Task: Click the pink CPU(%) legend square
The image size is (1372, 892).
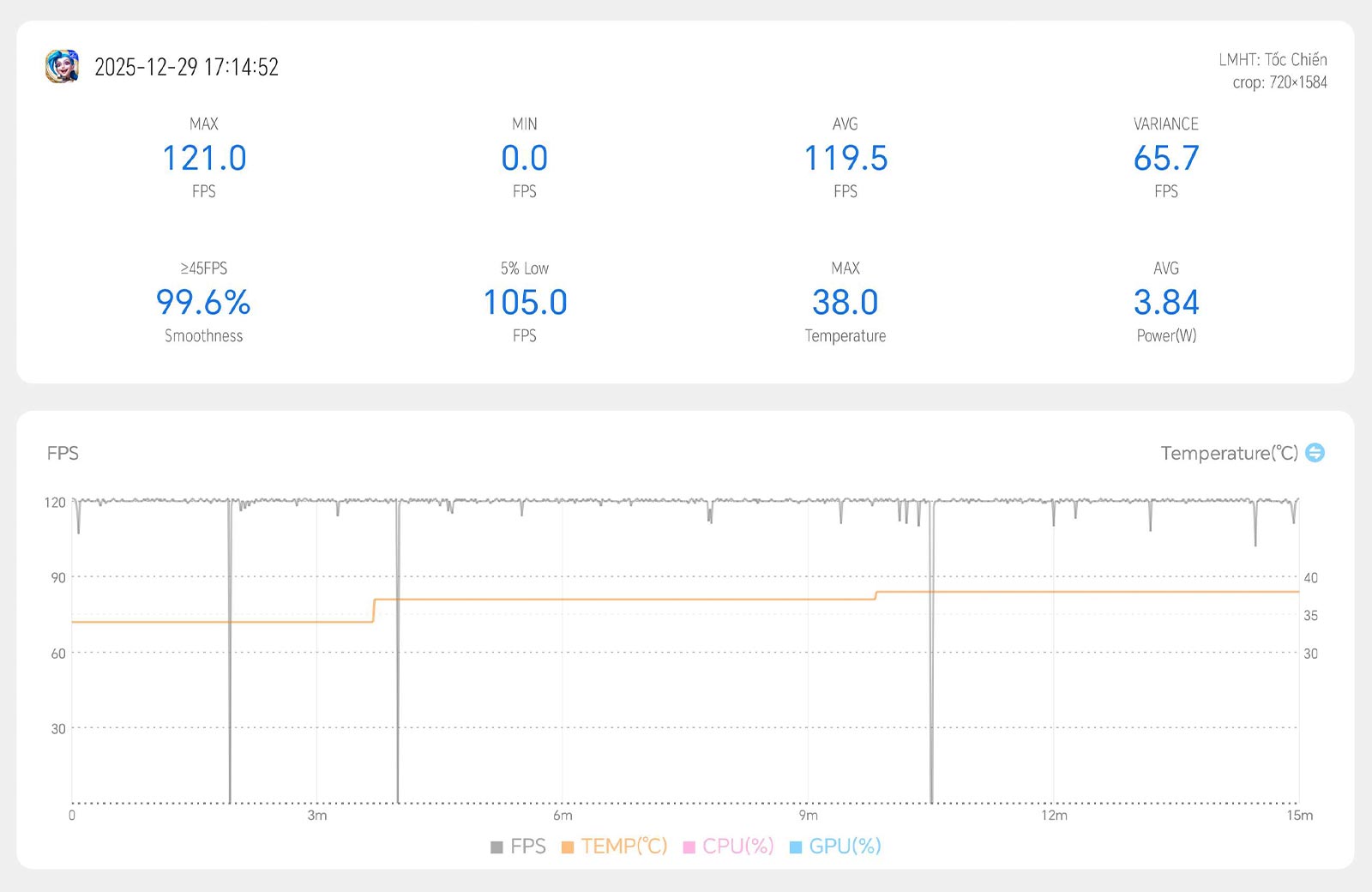Action: click(689, 847)
